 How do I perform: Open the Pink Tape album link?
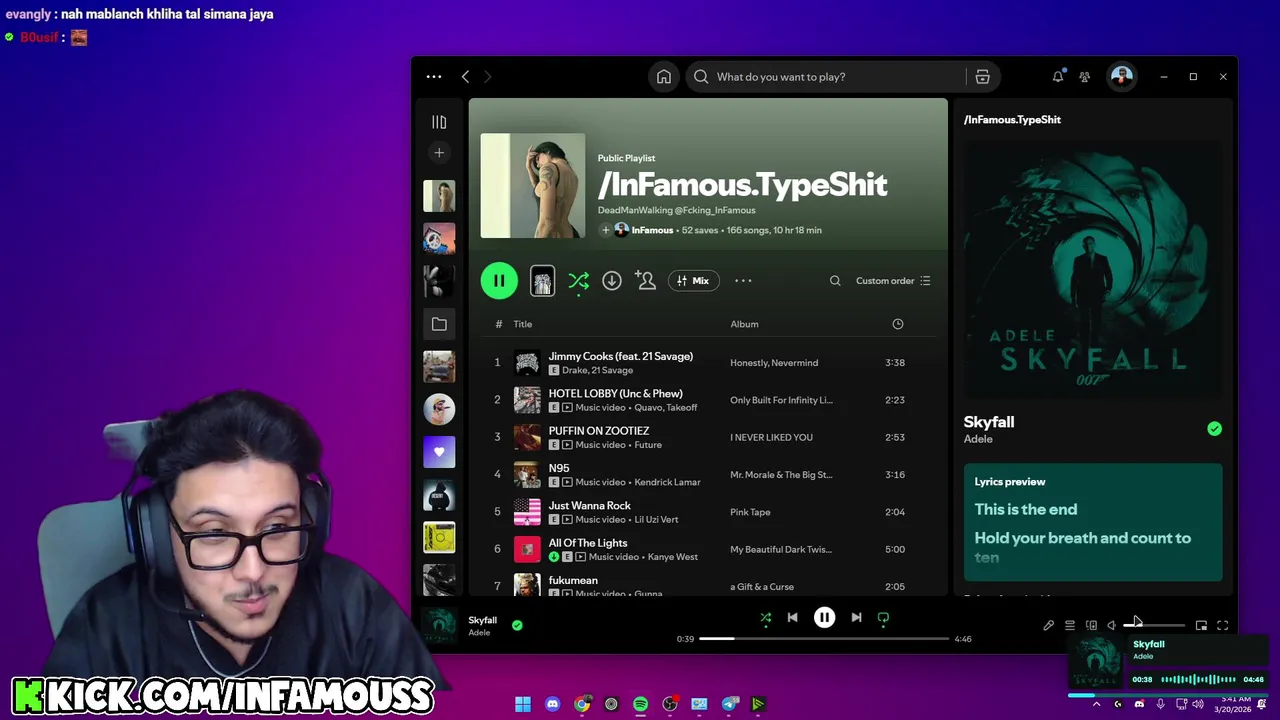[750, 512]
